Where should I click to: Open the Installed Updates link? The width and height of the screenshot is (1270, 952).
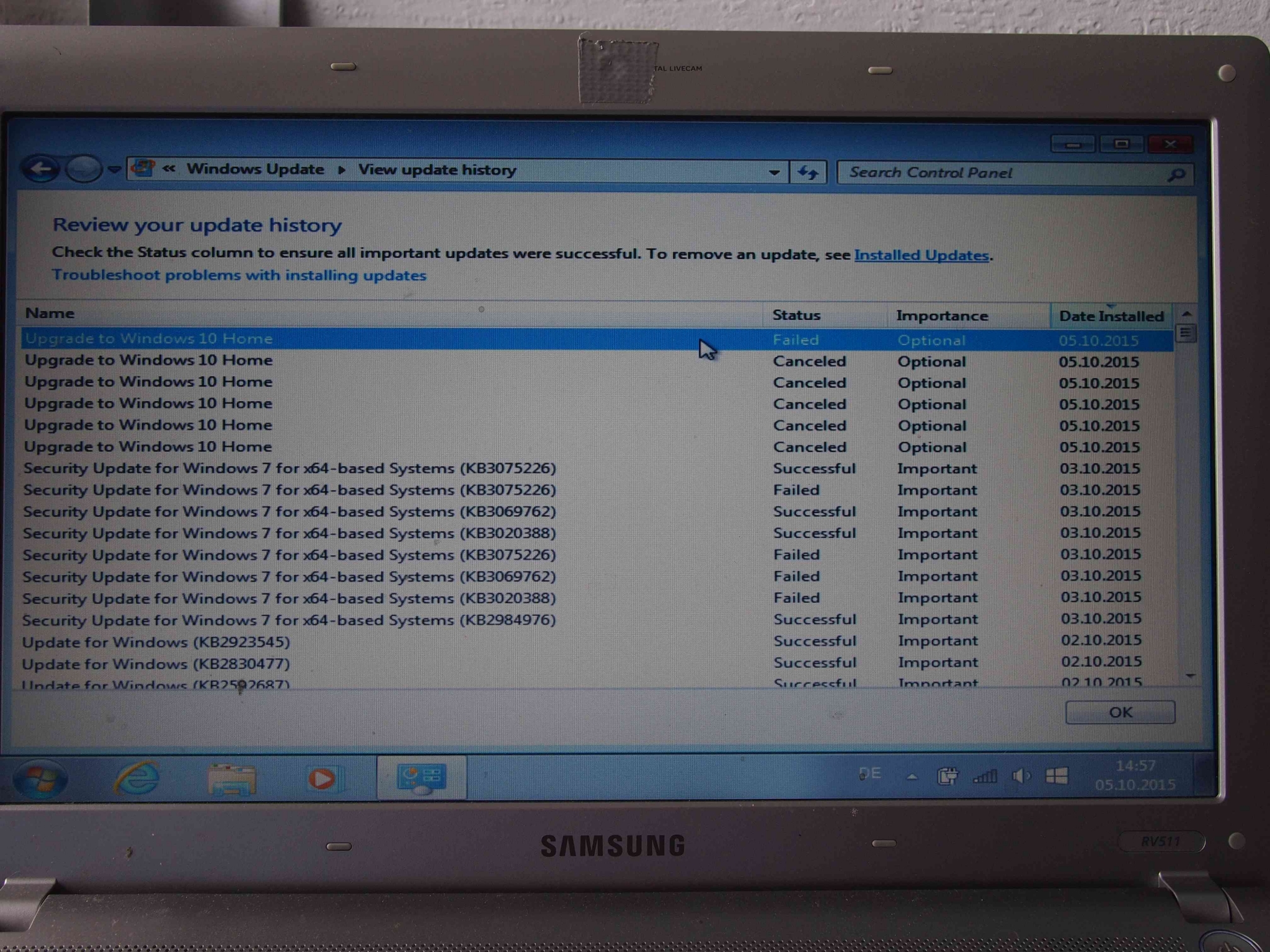pos(921,255)
